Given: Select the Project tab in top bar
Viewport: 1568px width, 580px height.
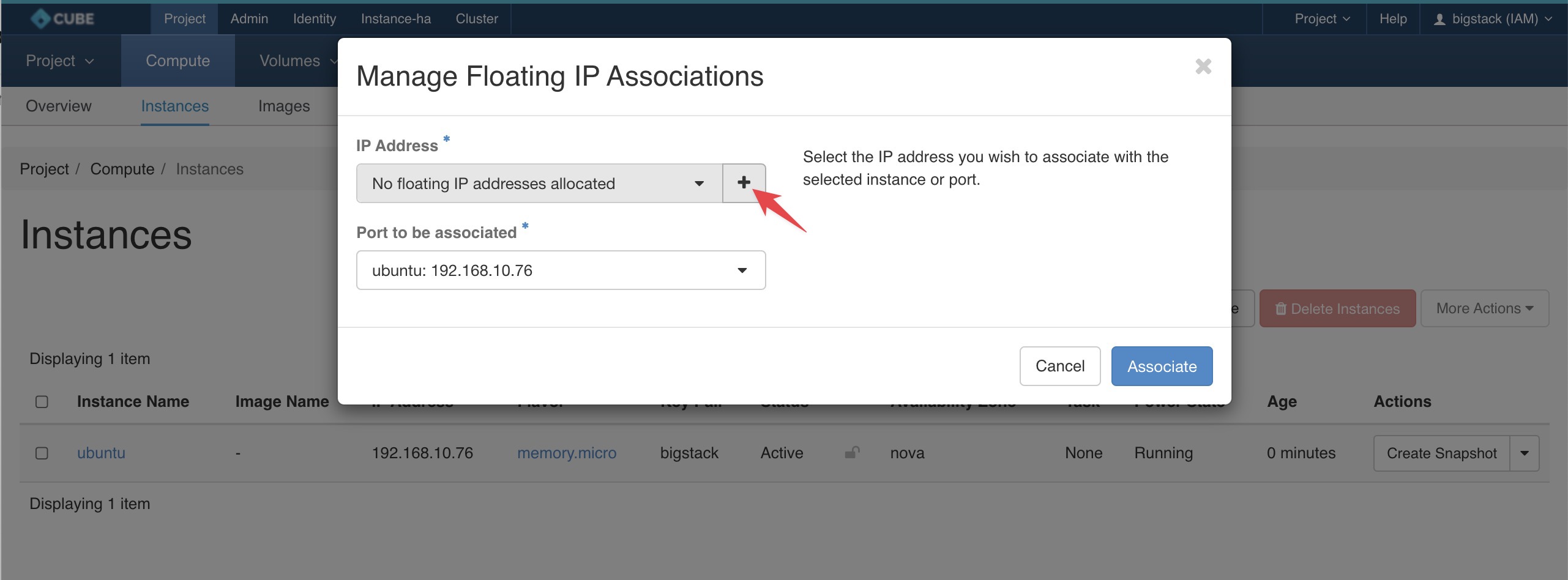Looking at the screenshot, I should [x=184, y=19].
